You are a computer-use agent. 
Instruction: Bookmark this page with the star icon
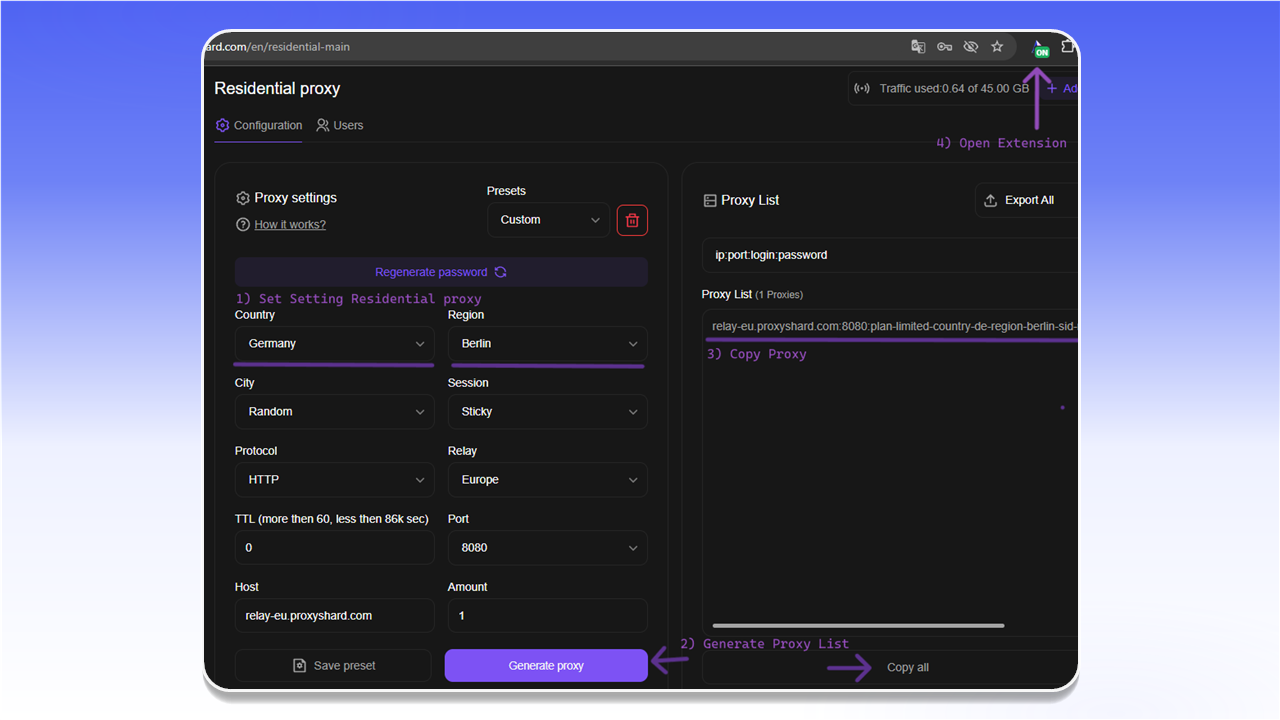[x=997, y=47]
